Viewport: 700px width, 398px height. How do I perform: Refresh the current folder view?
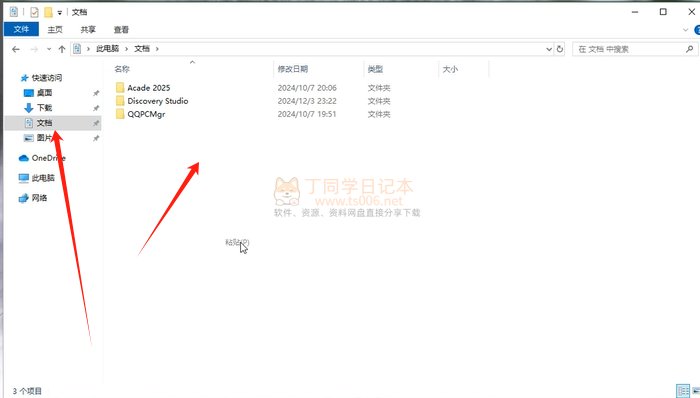coord(560,49)
